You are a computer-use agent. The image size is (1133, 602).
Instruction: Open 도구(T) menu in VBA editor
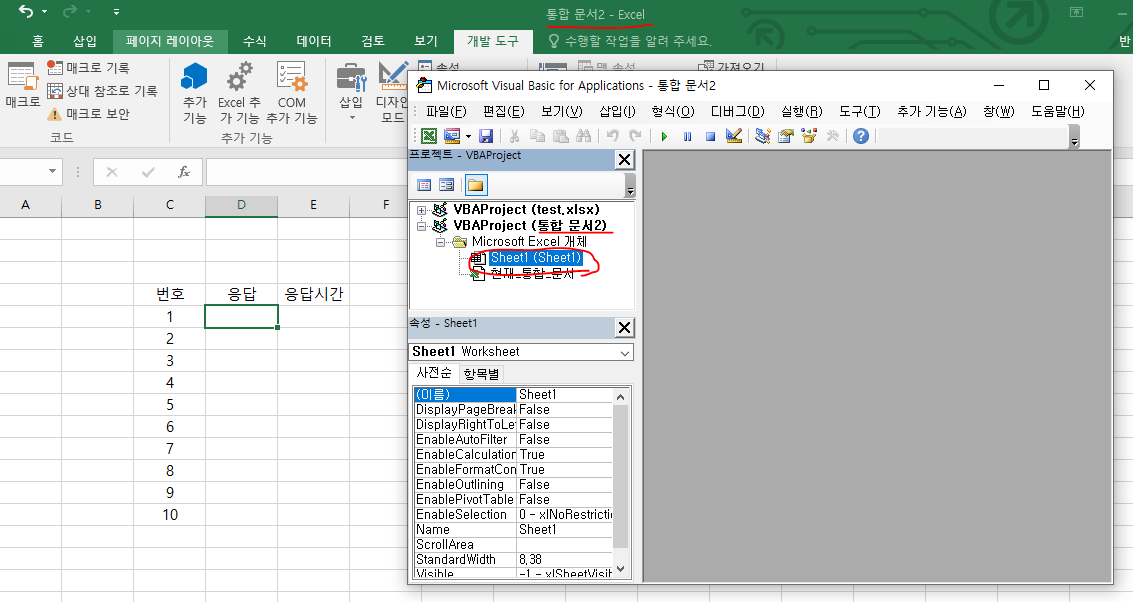(x=859, y=111)
